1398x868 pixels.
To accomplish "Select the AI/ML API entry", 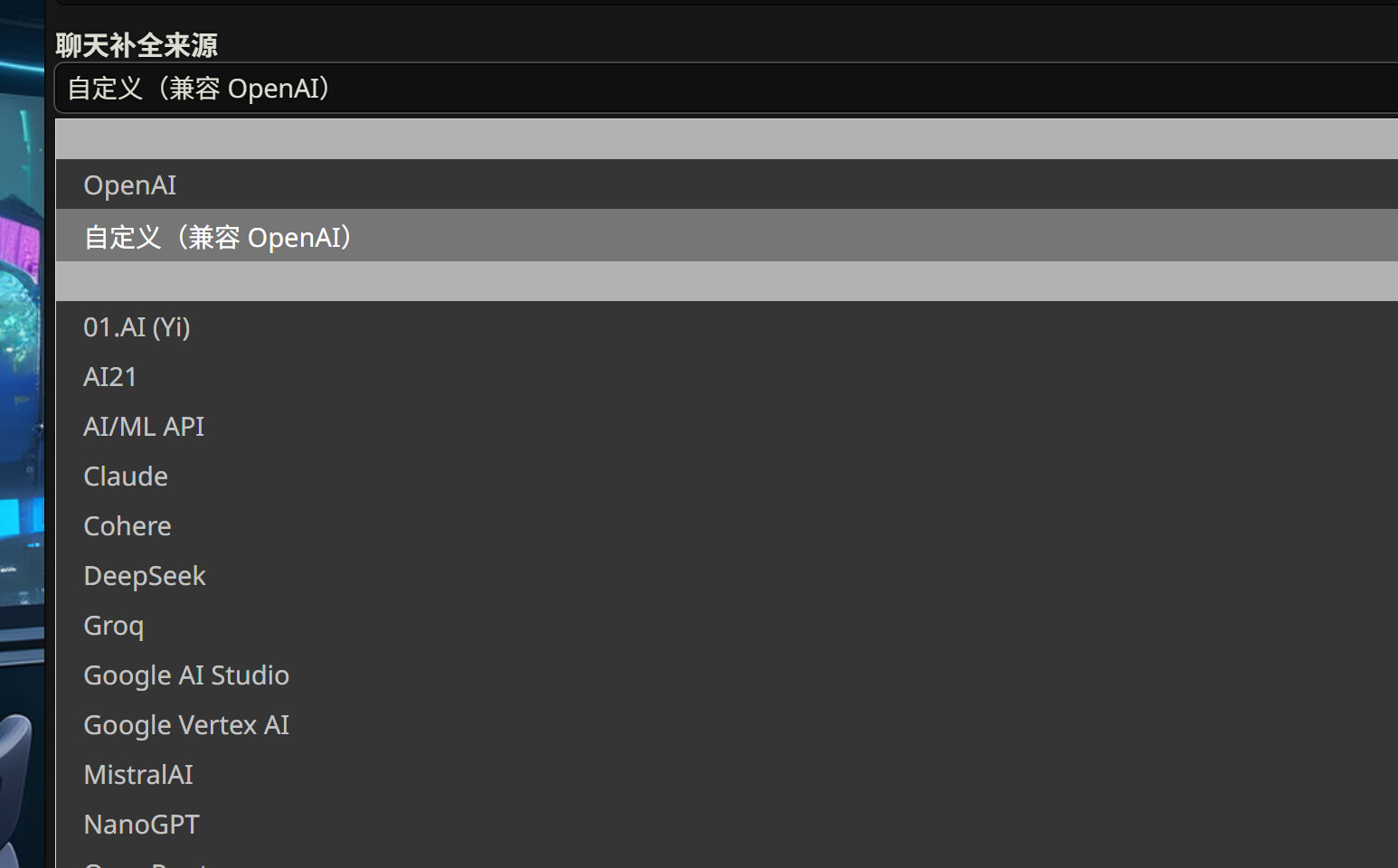I will click(144, 427).
